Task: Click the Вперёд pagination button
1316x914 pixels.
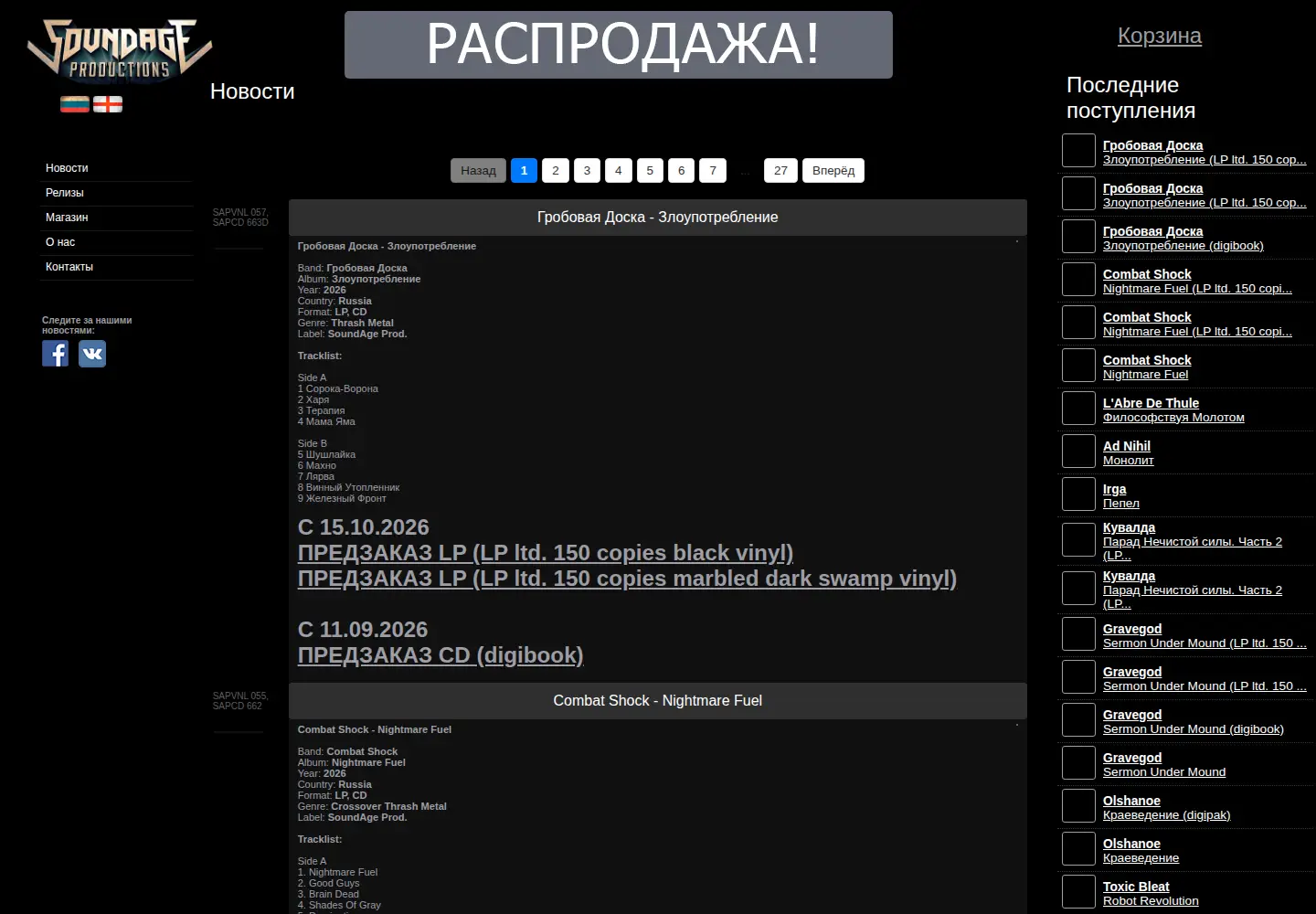Action: [x=833, y=170]
